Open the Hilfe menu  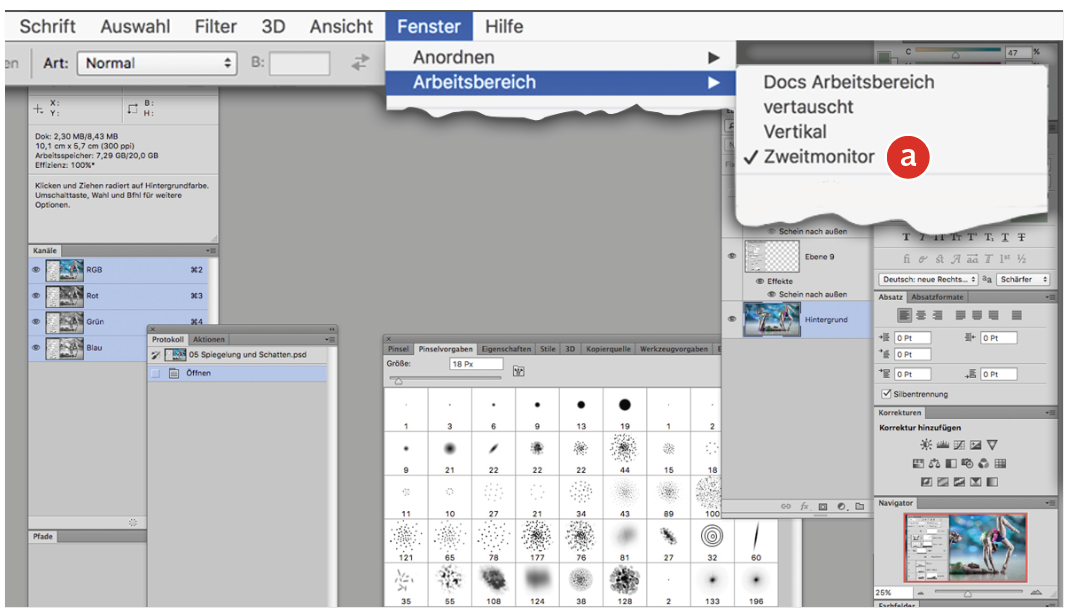504,27
